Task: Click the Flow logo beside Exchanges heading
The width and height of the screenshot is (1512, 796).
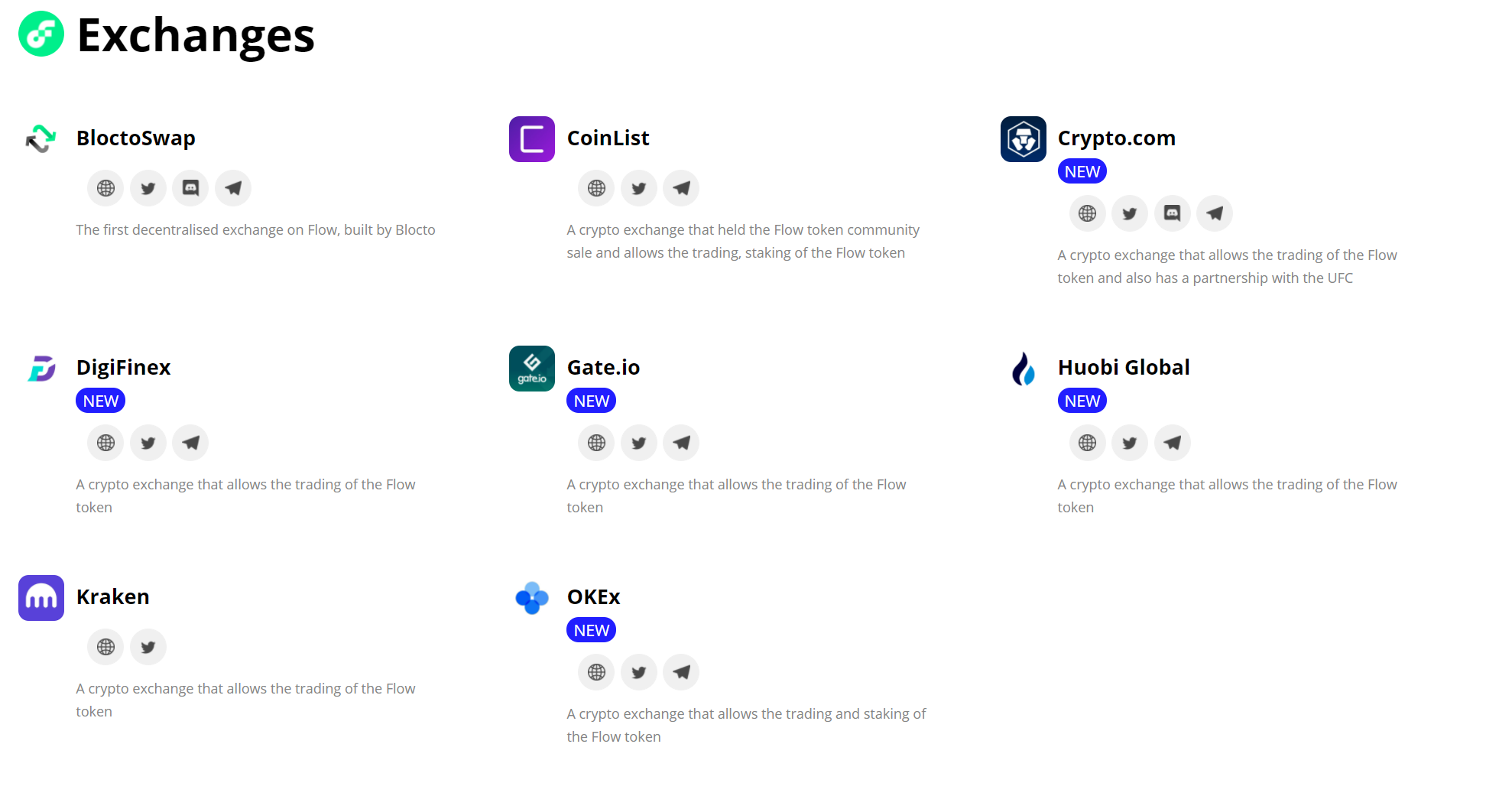Action: [x=41, y=34]
